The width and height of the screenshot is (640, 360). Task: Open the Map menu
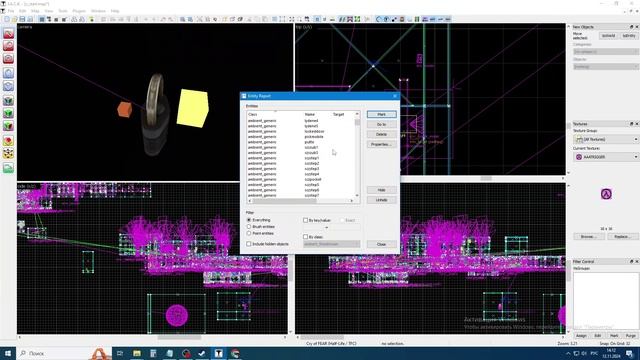[x=35, y=11]
